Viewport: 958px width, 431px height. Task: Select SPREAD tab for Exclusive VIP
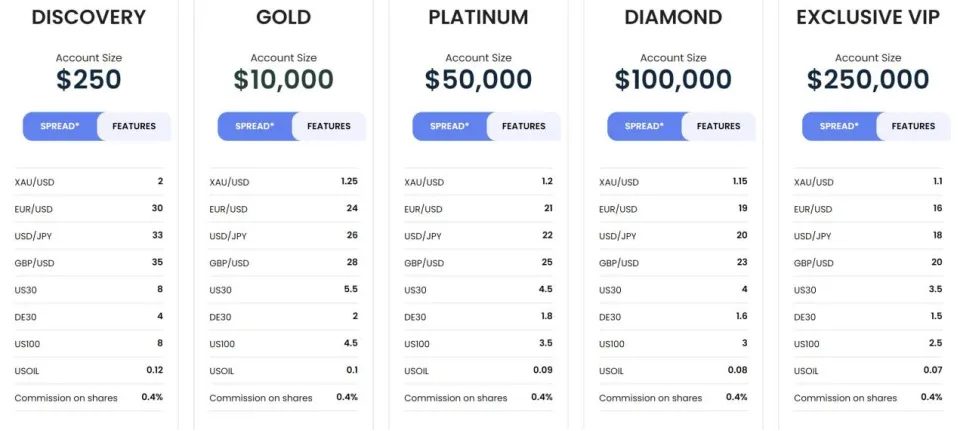click(839, 127)
